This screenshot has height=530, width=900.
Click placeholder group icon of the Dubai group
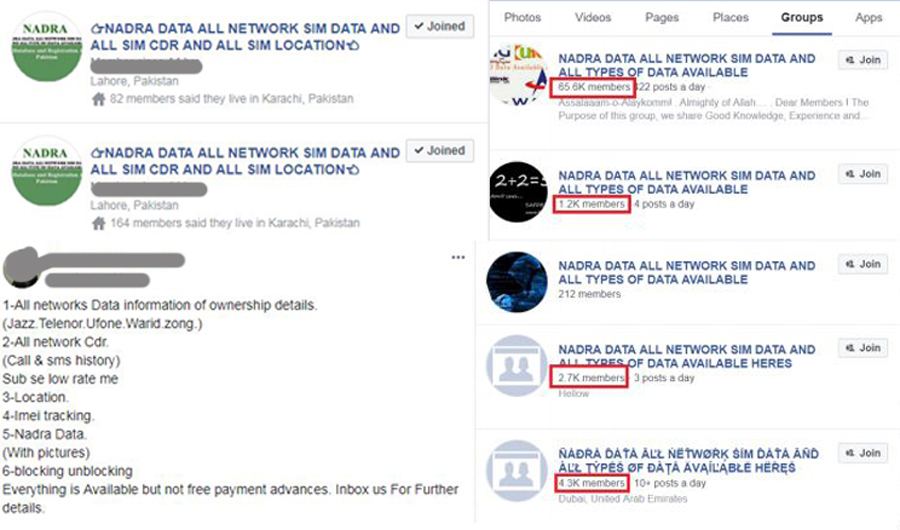[x=517, y=469]
